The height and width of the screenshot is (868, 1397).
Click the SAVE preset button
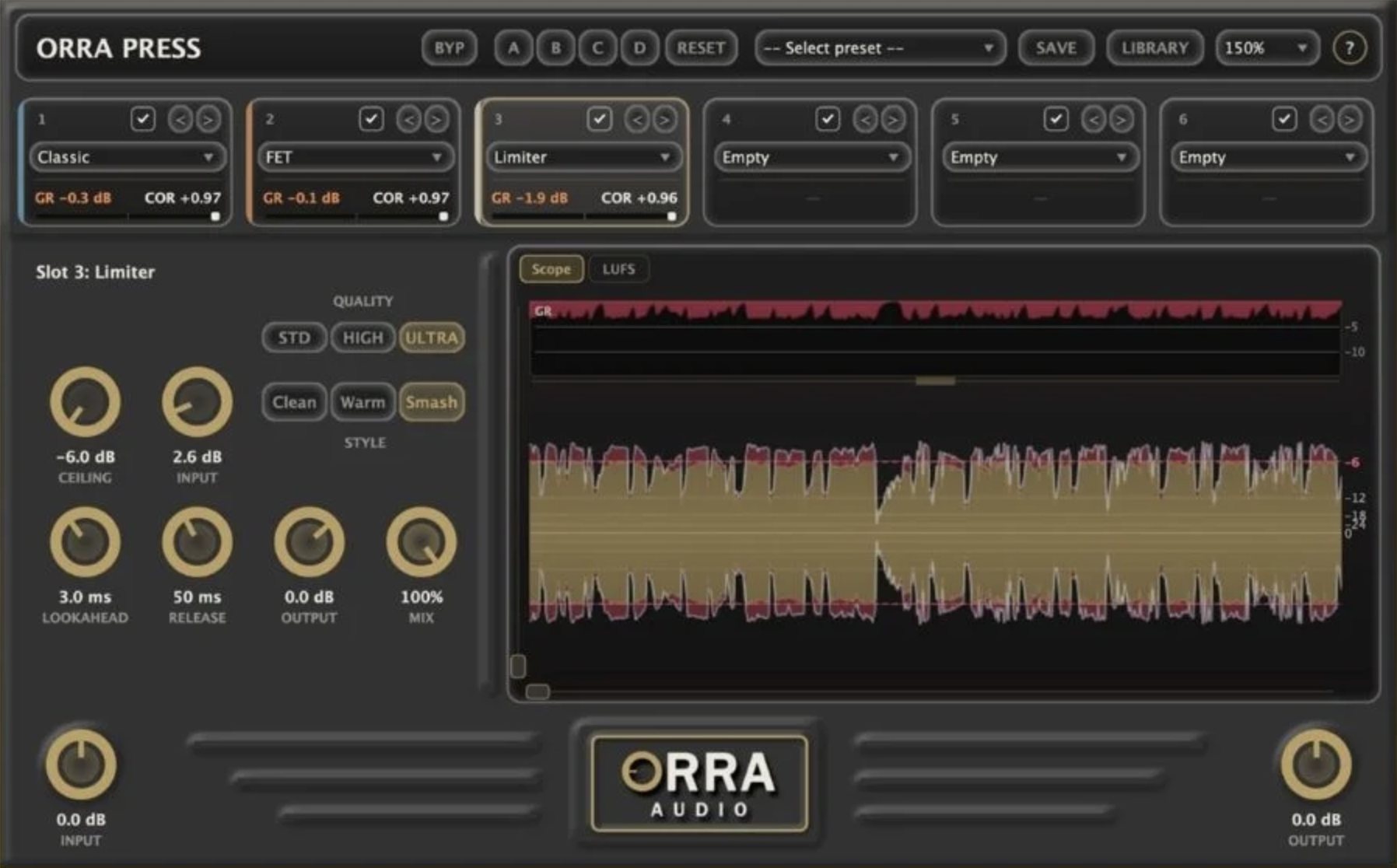click(1056, 48)
